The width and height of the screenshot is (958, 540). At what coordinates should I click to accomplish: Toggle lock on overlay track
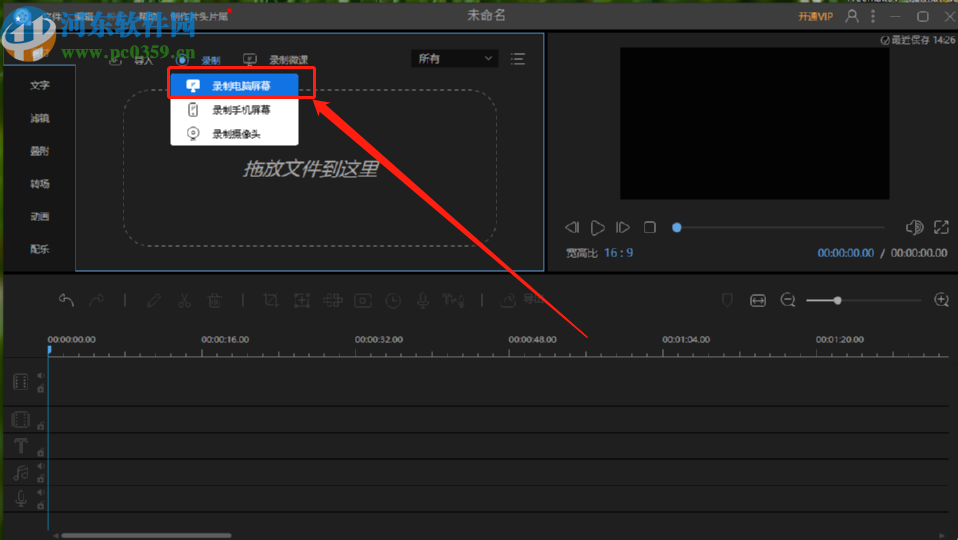pyautogui.click(x=41, y=426)
